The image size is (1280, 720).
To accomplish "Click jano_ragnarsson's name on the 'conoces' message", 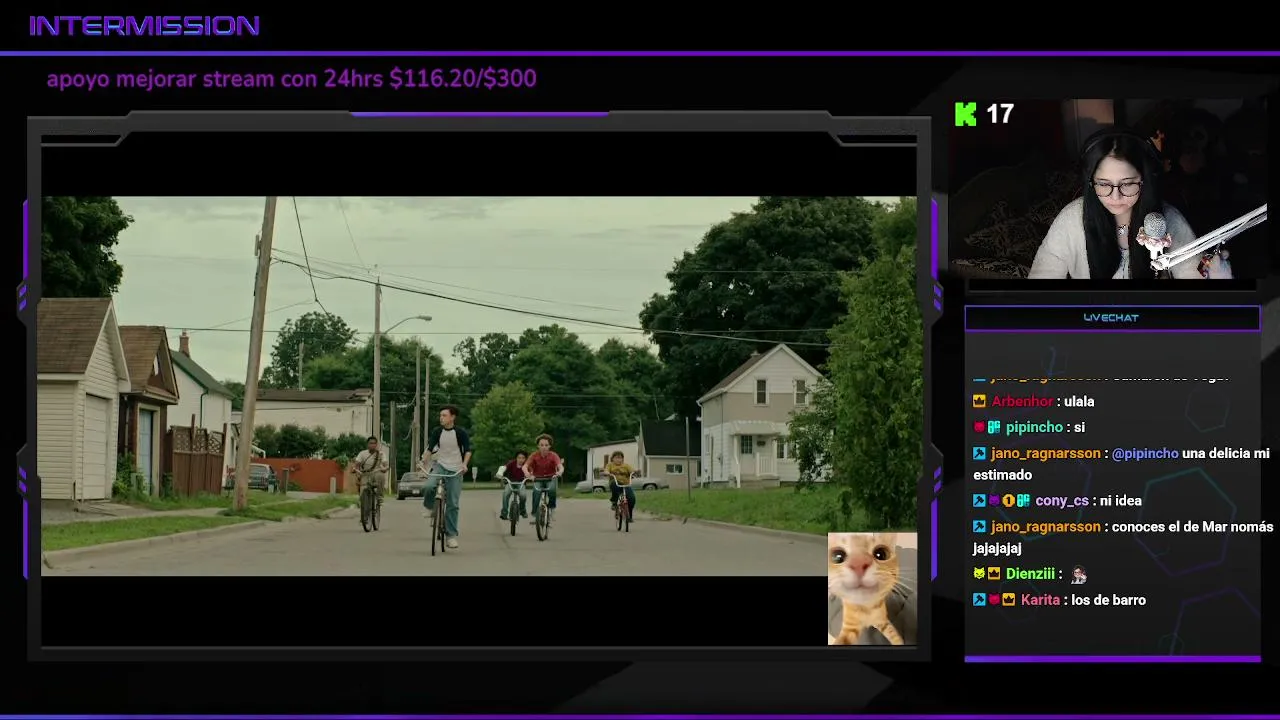I will [x=1045, y=527].
